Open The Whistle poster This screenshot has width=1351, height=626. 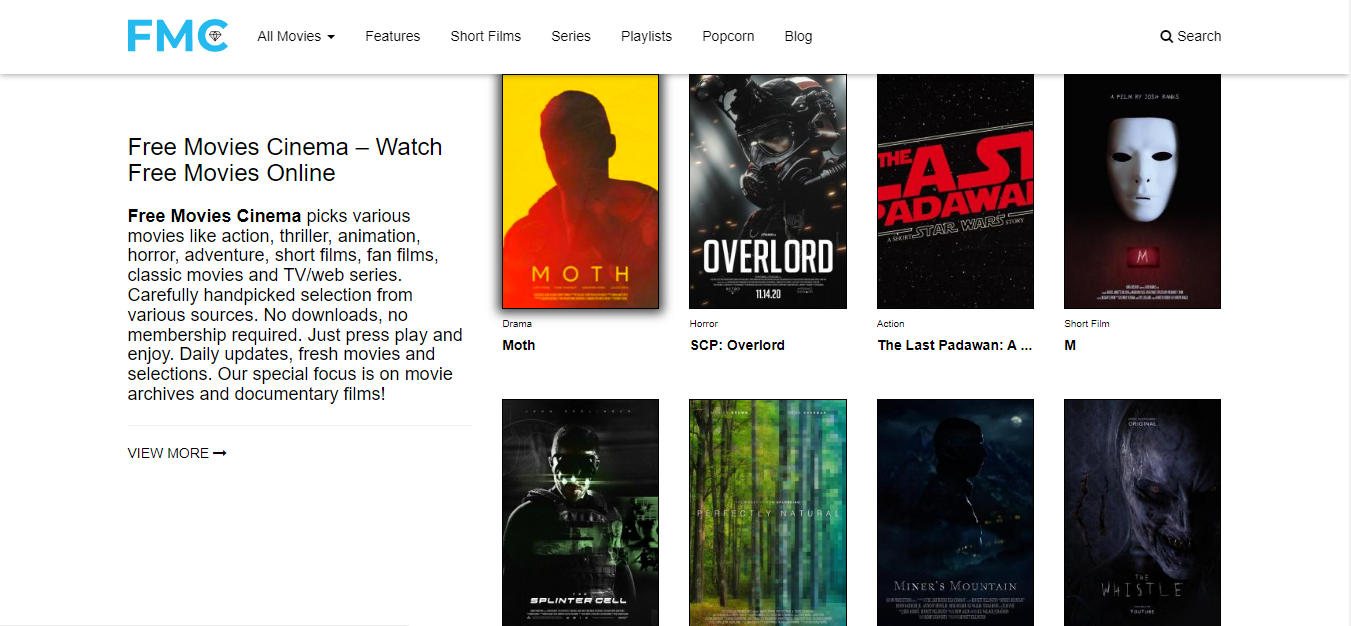tap(1142, 512)
